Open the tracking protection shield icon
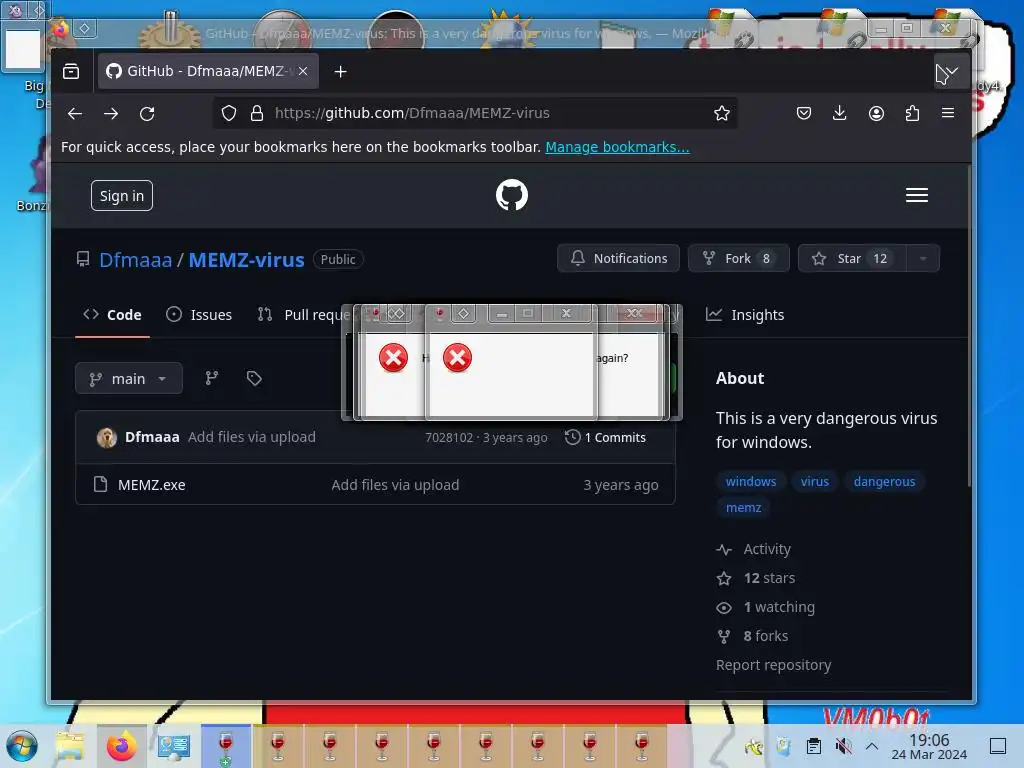 click(x=229, y=113)
